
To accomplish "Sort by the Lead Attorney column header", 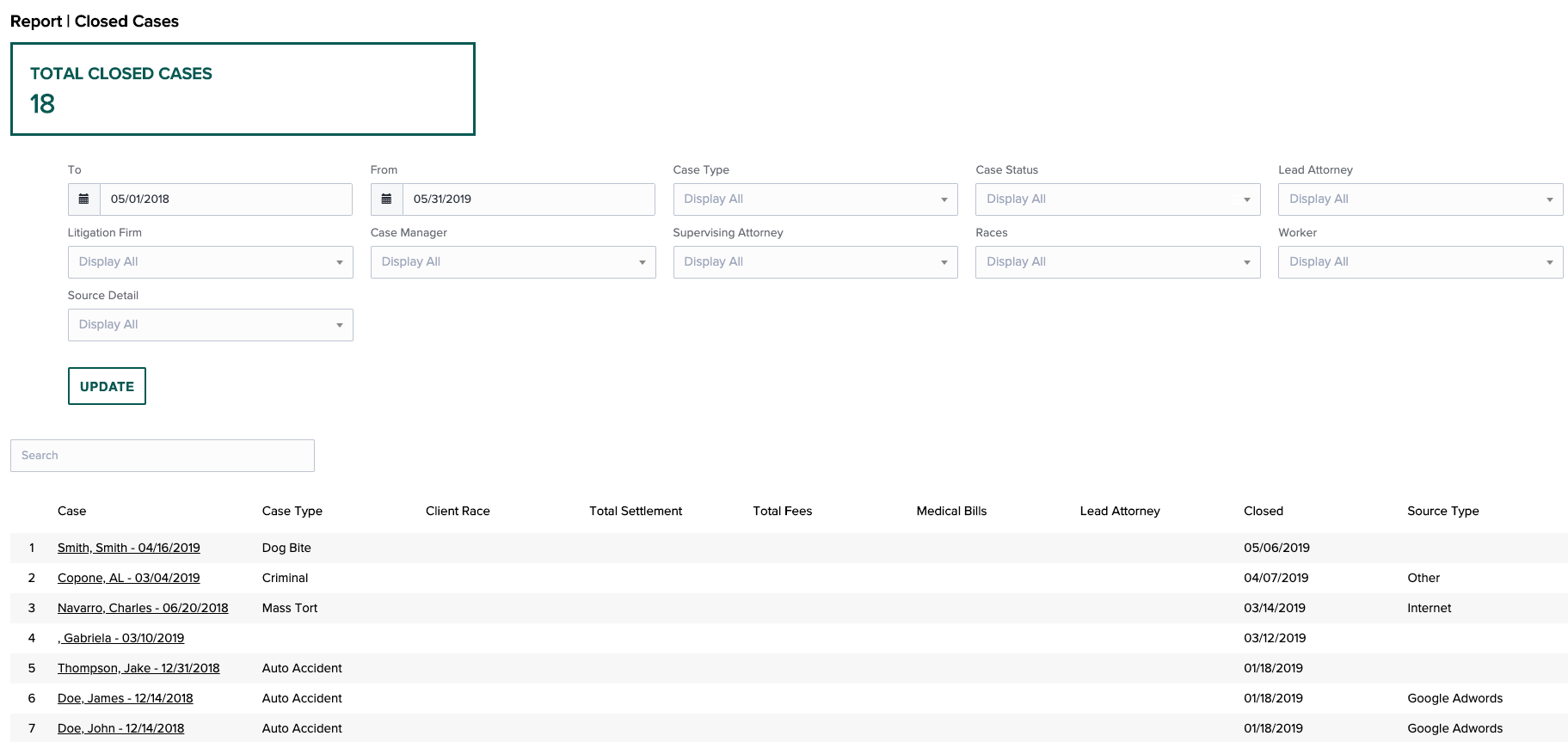I will (1120, 511).
